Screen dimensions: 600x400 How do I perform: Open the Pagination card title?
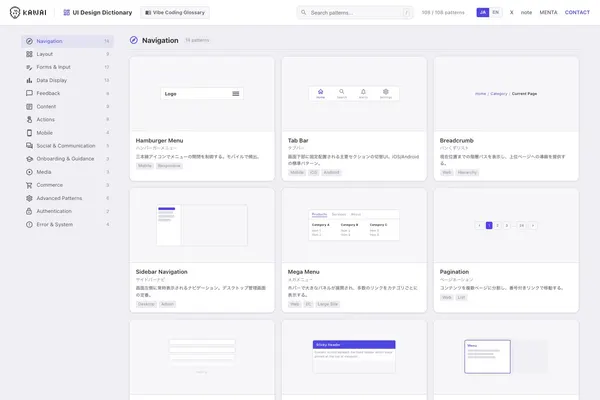point(454,272)
